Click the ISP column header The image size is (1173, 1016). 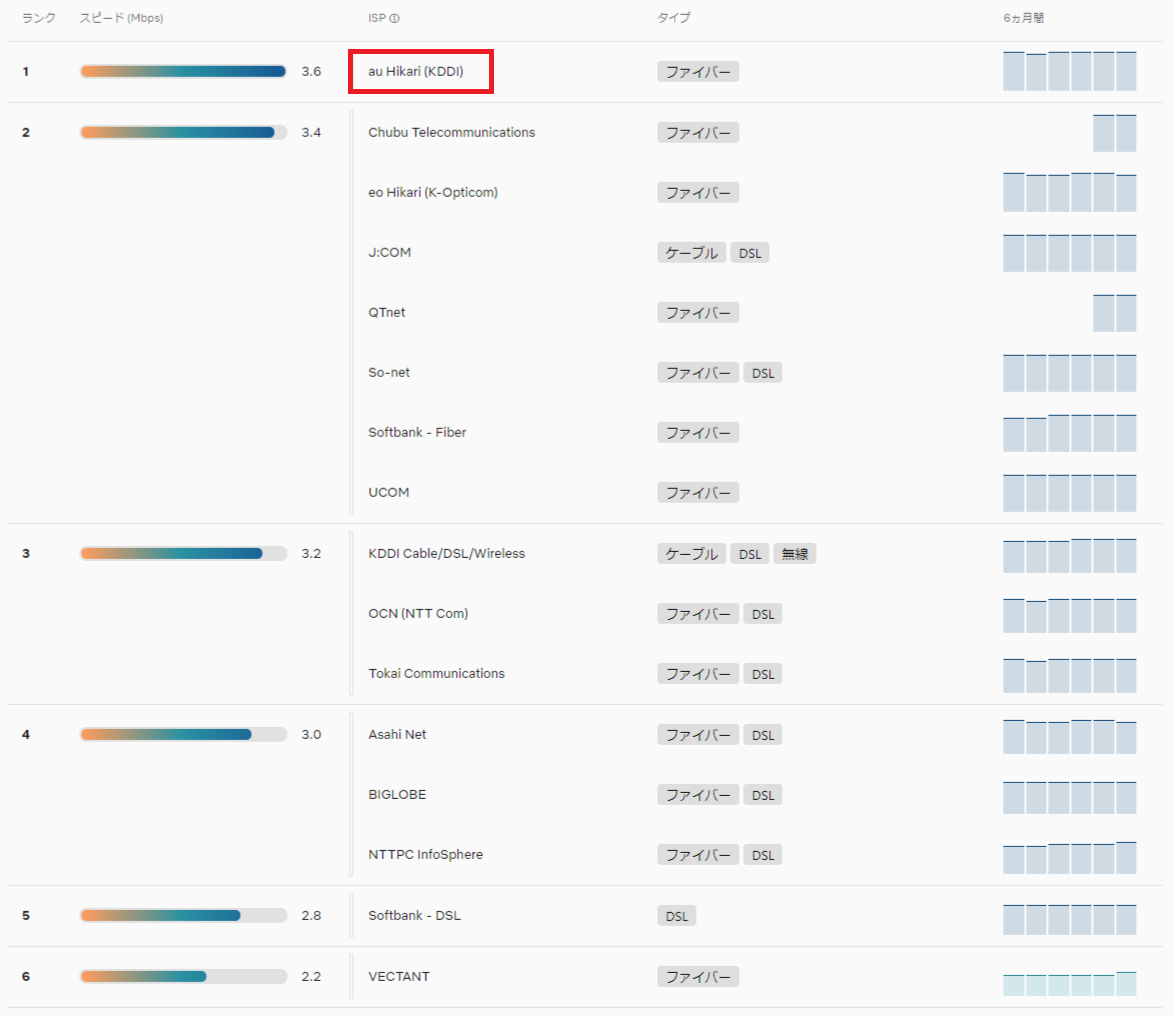click(376, 18)
